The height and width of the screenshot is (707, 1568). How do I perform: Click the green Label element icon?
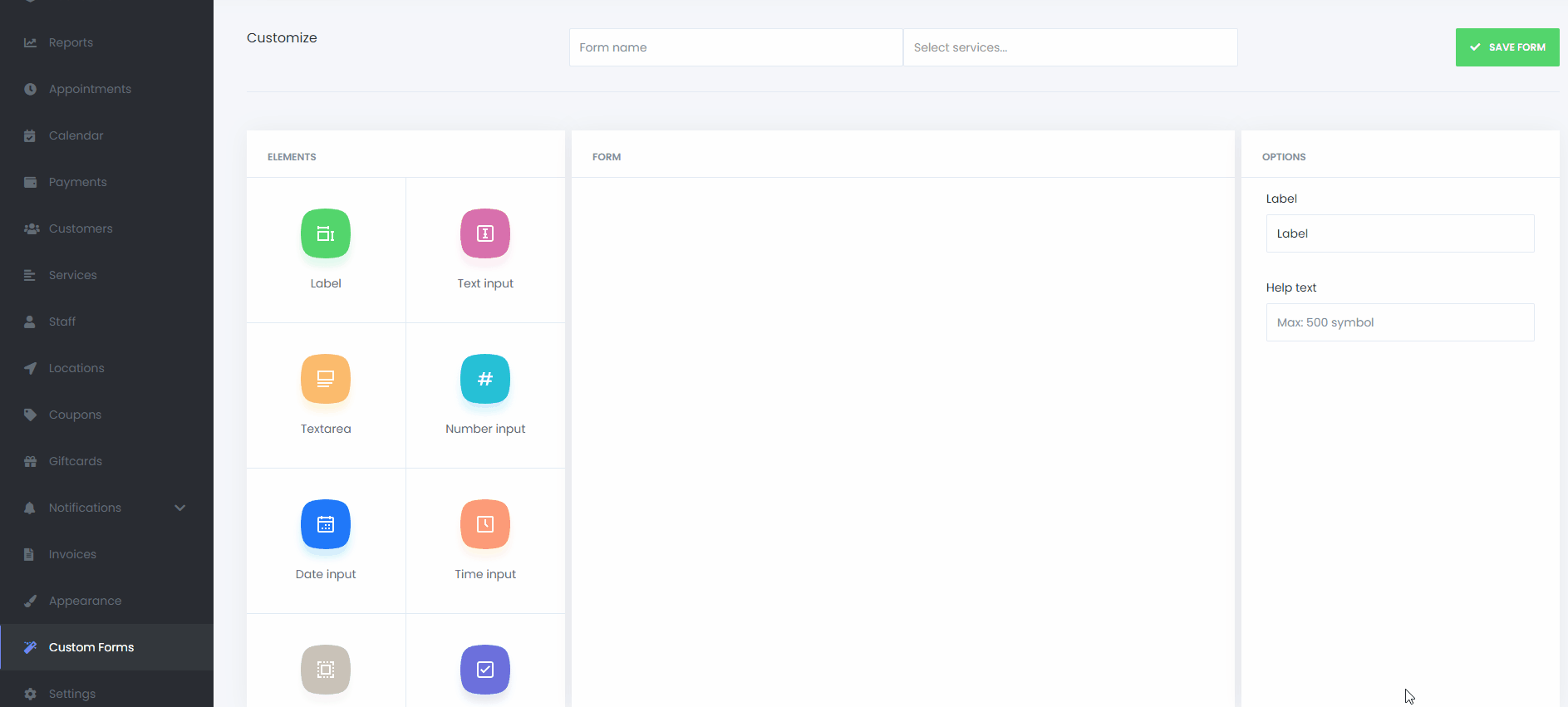326,233
